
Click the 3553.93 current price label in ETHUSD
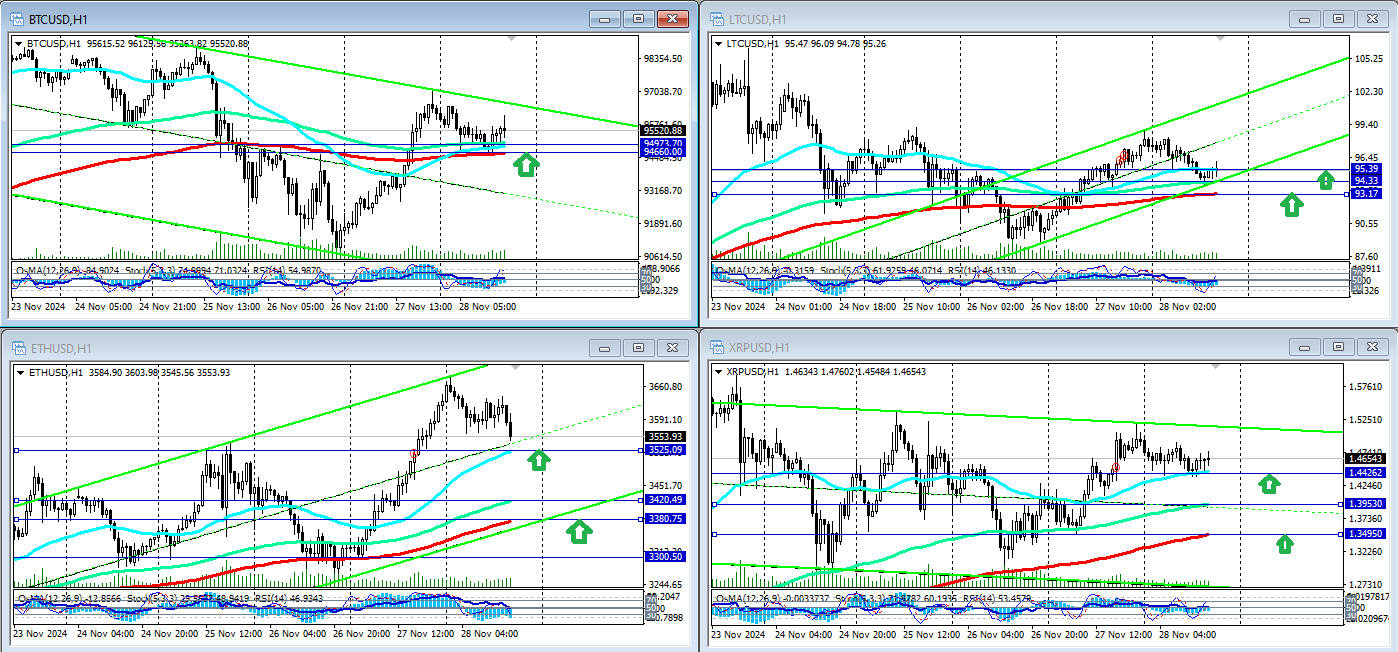point(665,437)
